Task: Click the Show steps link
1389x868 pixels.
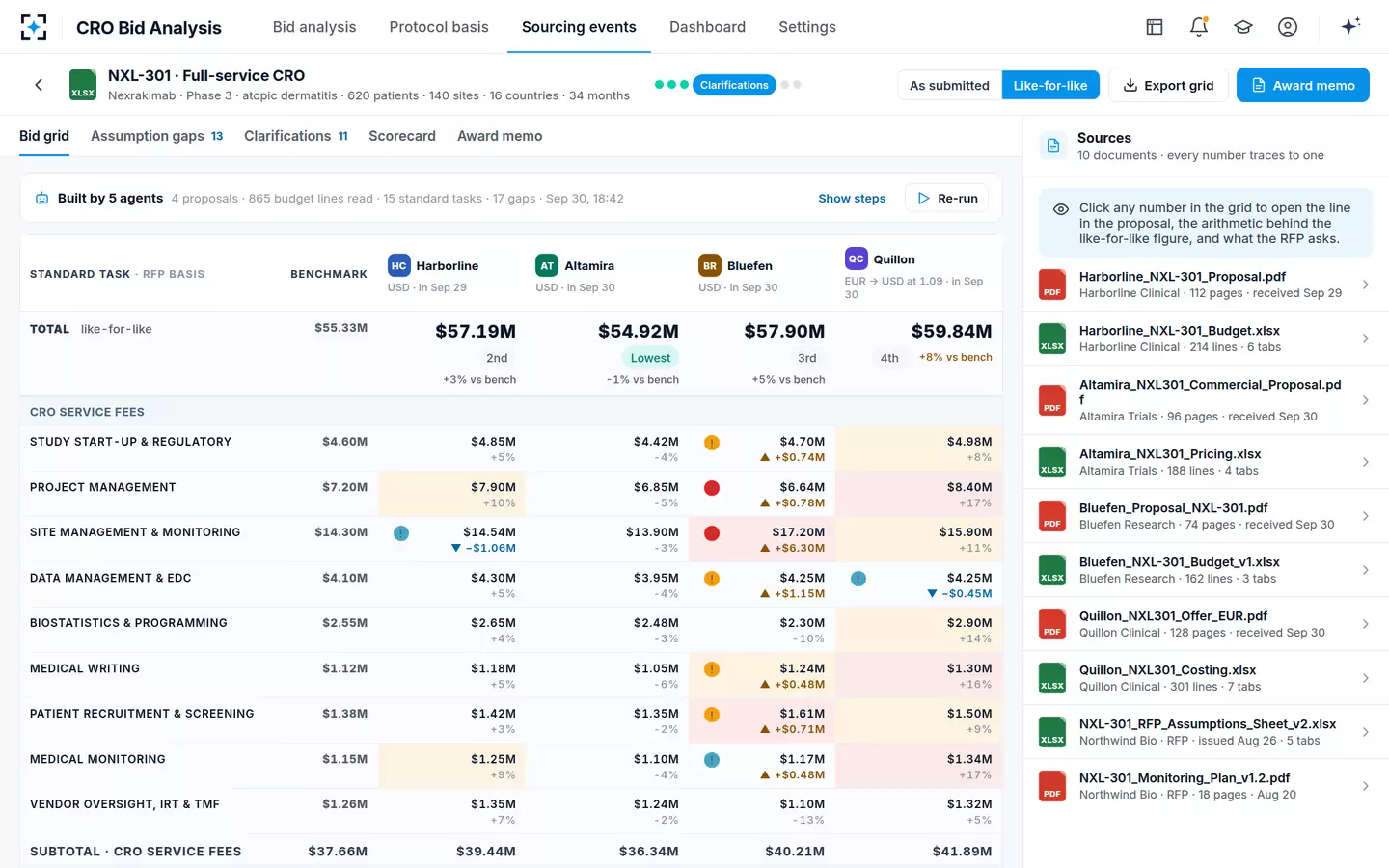Action: coord(852,198)
